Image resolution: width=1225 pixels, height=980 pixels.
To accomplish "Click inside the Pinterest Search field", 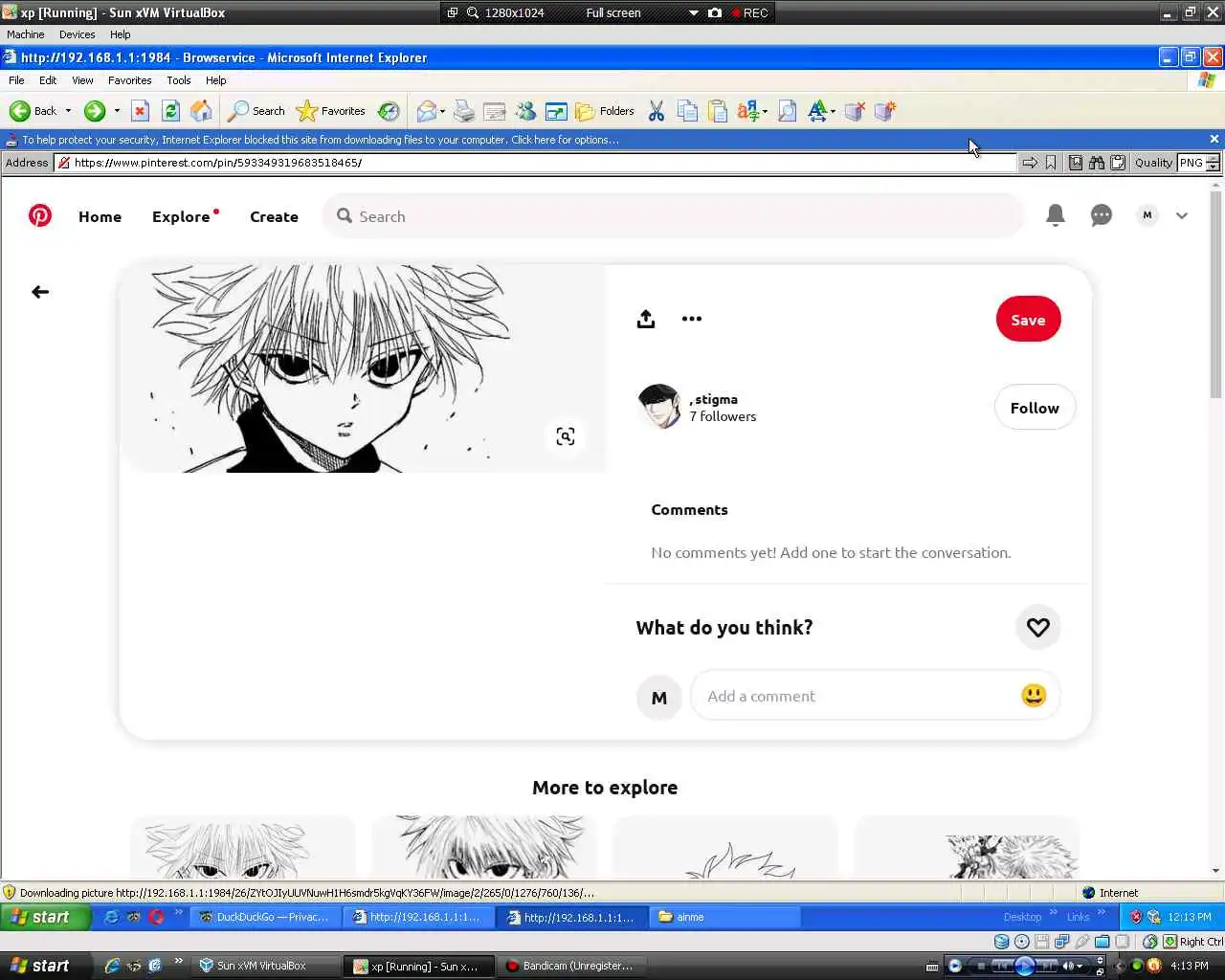I will [x=673, y=216].
